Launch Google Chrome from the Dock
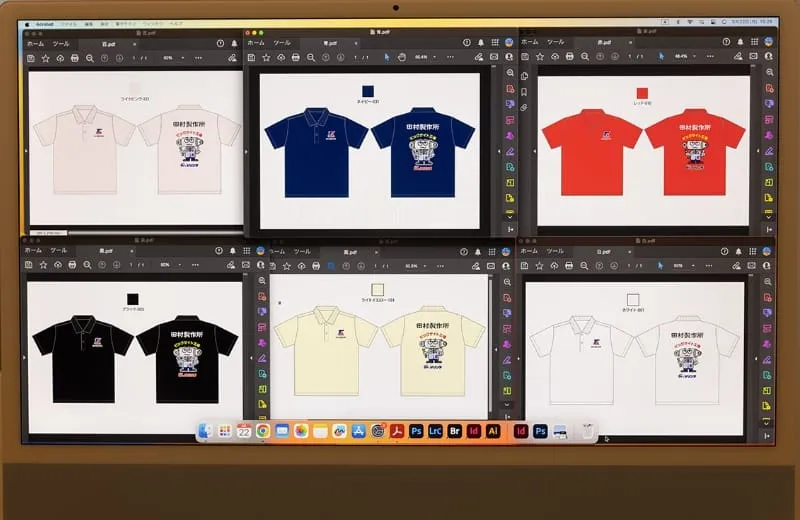The width and height of the screenshot is (800, 520). (263, 431)
